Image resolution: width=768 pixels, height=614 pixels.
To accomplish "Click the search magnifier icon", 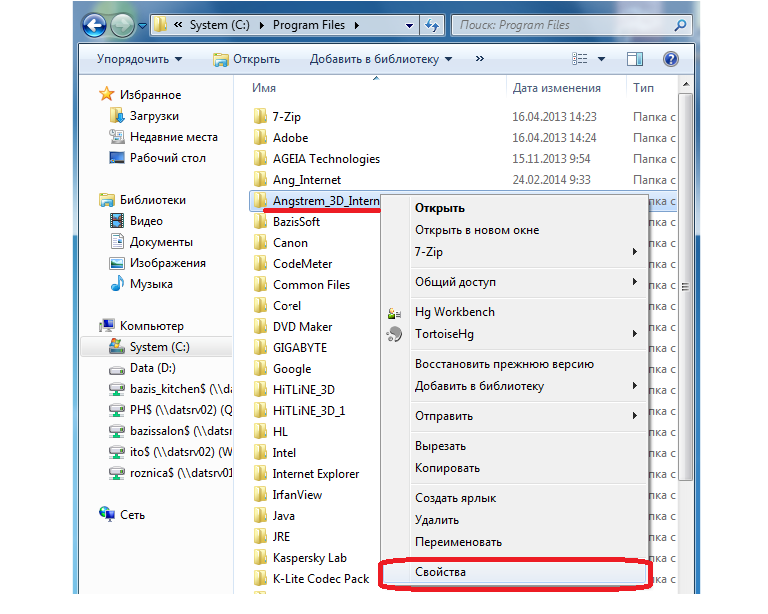I will click(x=680, y=25).
